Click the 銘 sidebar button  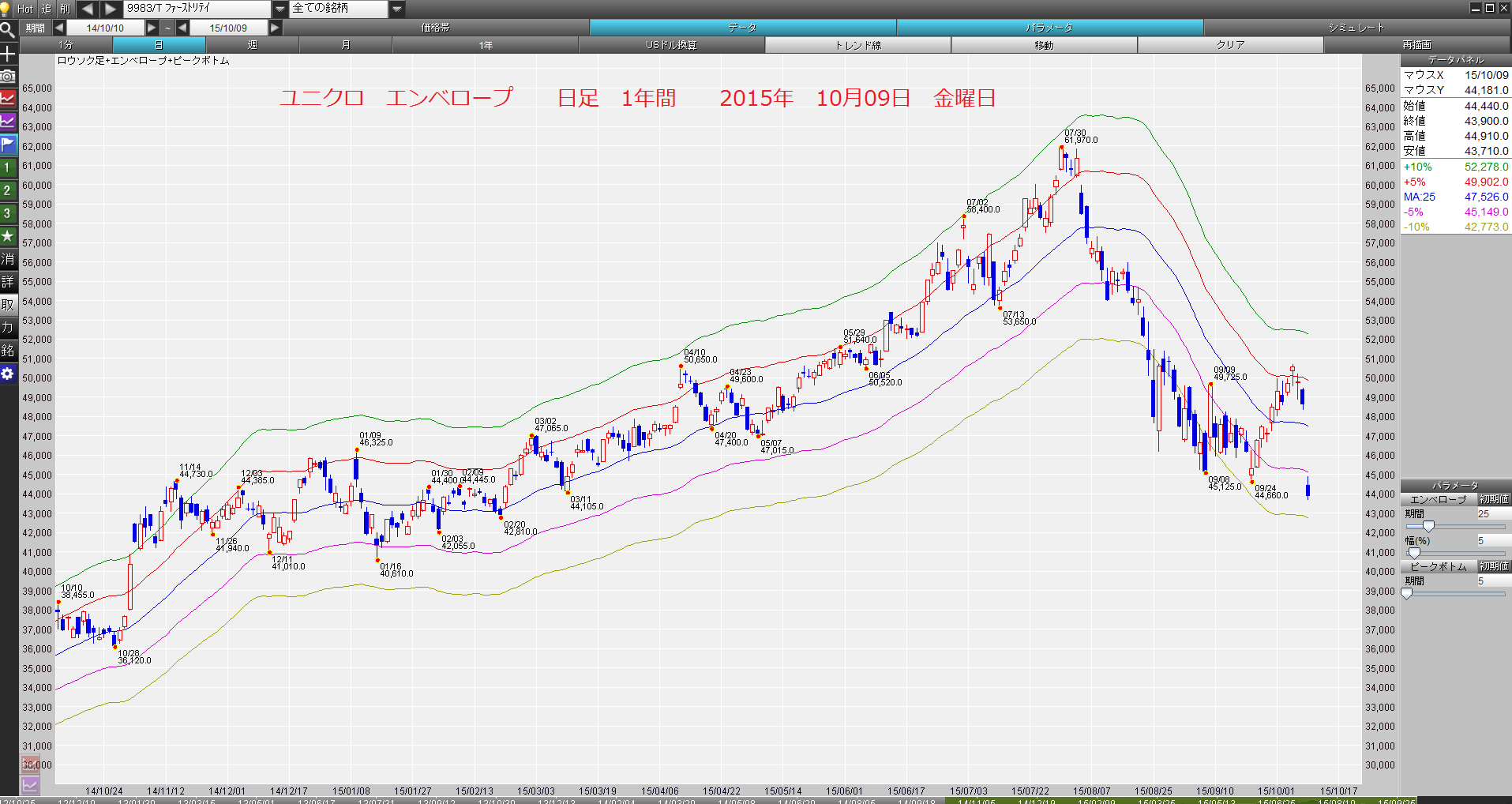(8, 351)
